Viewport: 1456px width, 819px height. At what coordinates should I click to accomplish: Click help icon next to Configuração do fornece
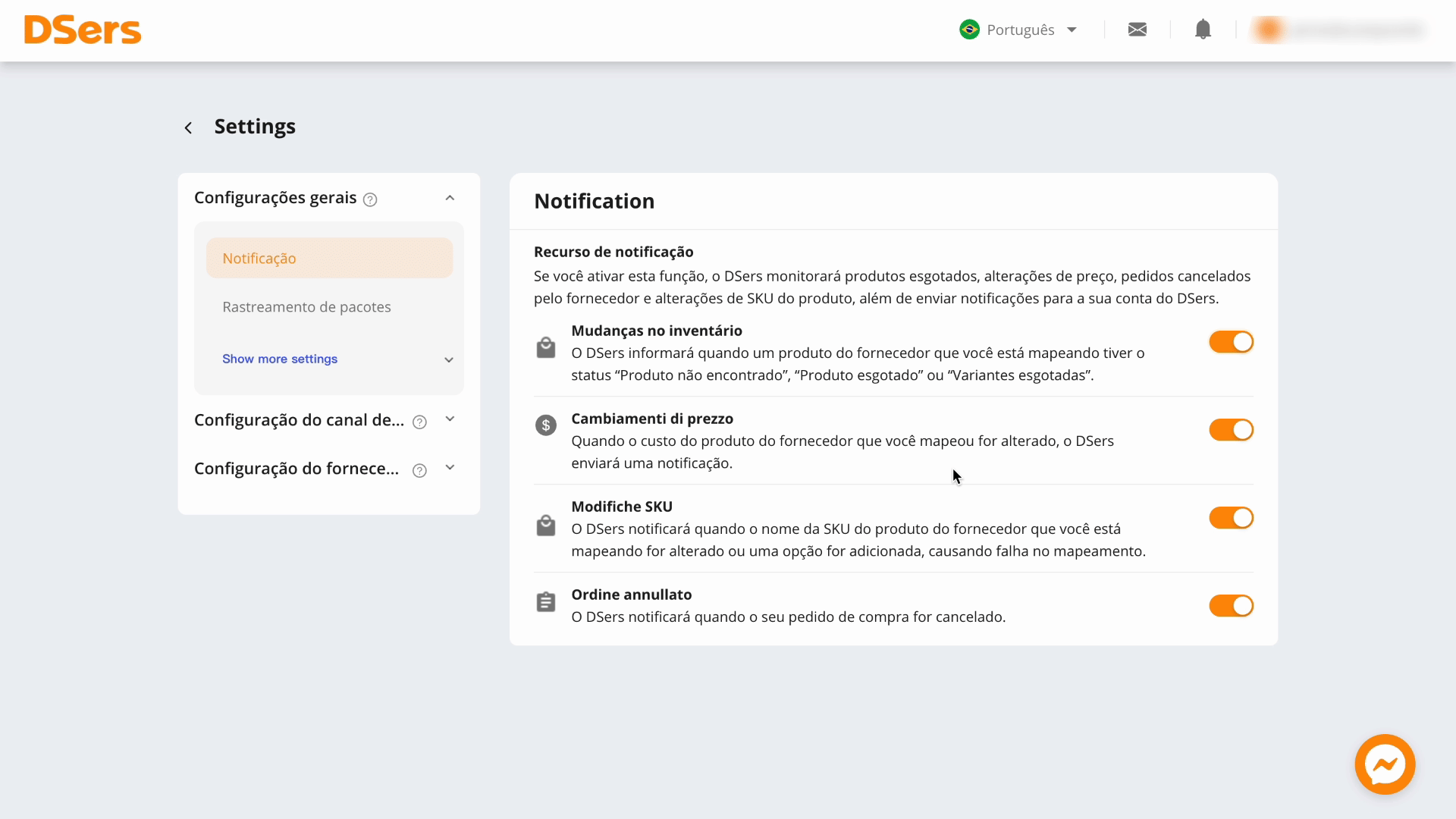coord(419,471)
